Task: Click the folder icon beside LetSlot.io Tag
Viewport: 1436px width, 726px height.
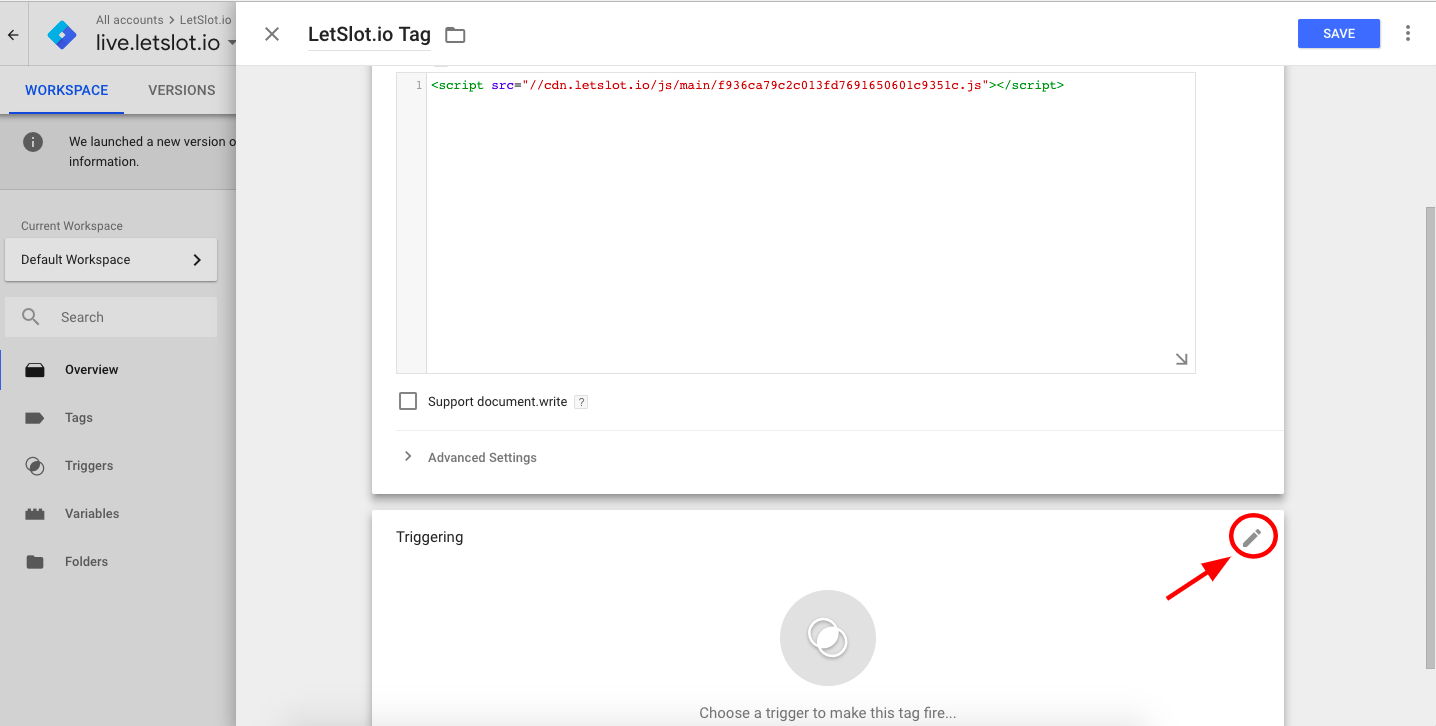Action: (x=455, y=35)
